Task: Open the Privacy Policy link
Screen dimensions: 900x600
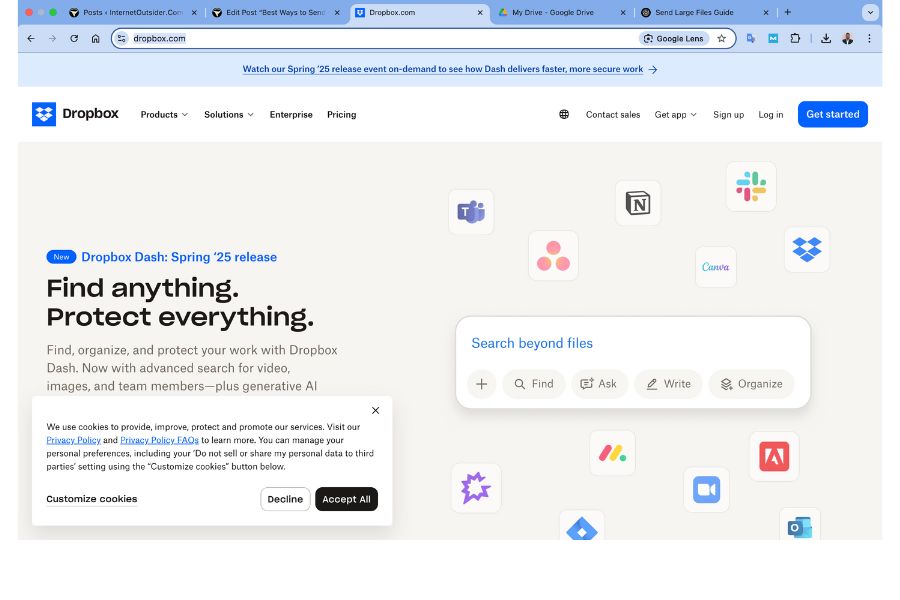Action: [73, 440]
